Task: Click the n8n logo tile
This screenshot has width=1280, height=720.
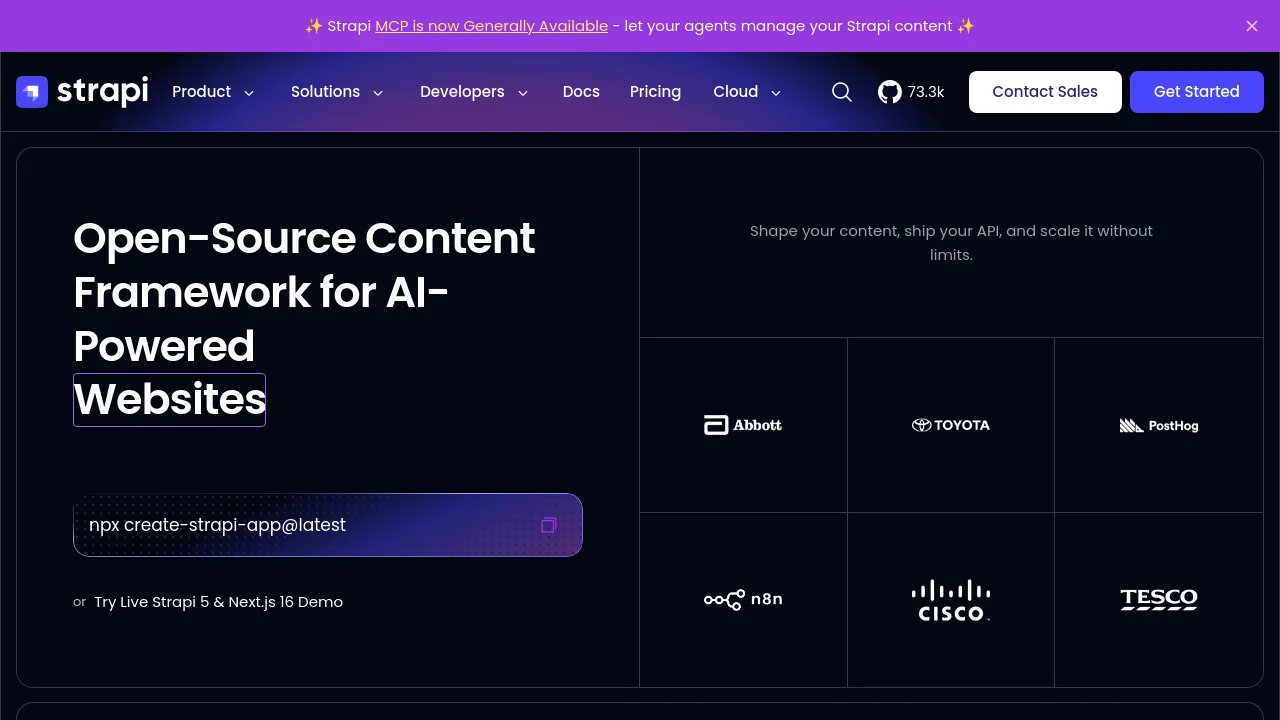Action: [x=743, y=600]
